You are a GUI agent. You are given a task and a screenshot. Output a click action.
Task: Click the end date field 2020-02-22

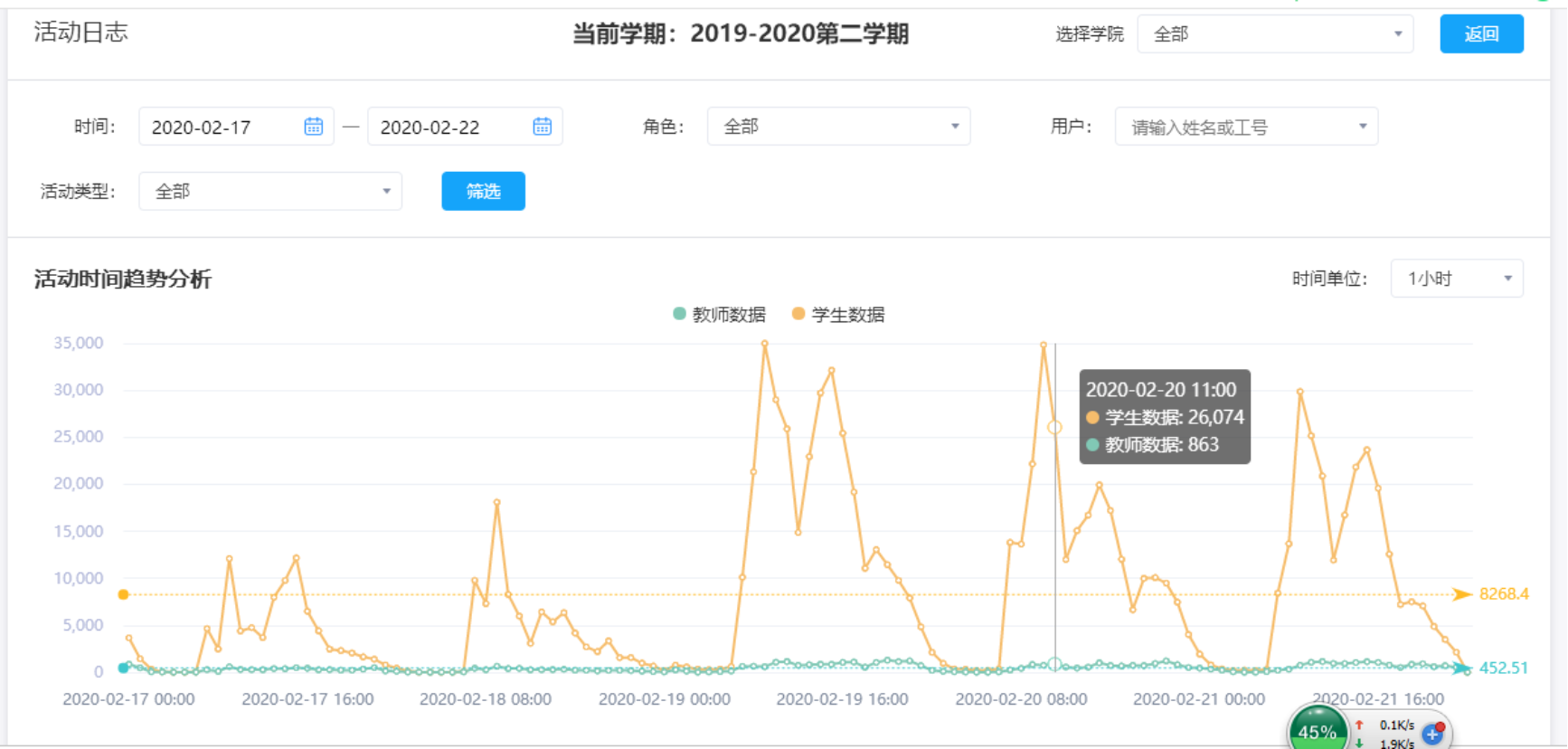[x=447, y=127]
